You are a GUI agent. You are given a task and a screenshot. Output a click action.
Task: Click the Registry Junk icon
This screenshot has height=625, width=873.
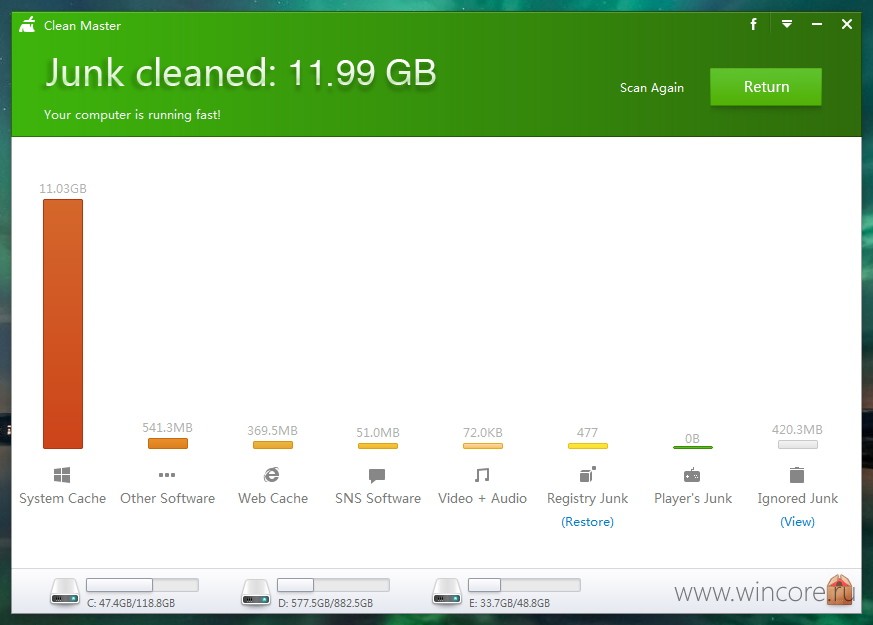click(587, 474)
